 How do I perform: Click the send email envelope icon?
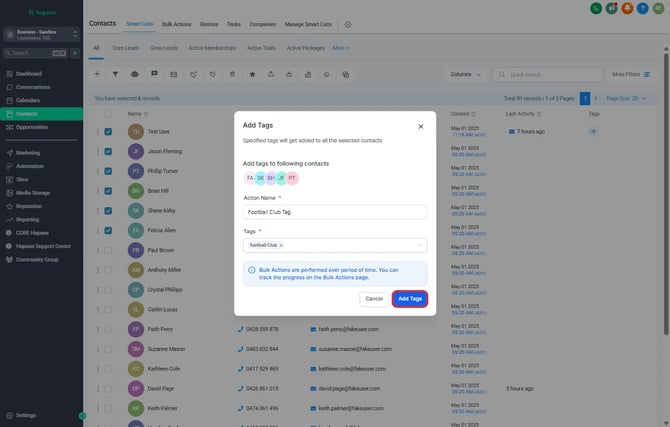[174, 74]
